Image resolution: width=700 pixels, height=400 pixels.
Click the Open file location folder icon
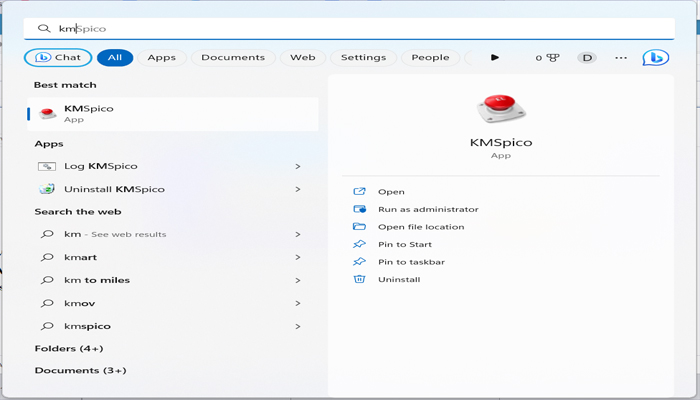360,227
